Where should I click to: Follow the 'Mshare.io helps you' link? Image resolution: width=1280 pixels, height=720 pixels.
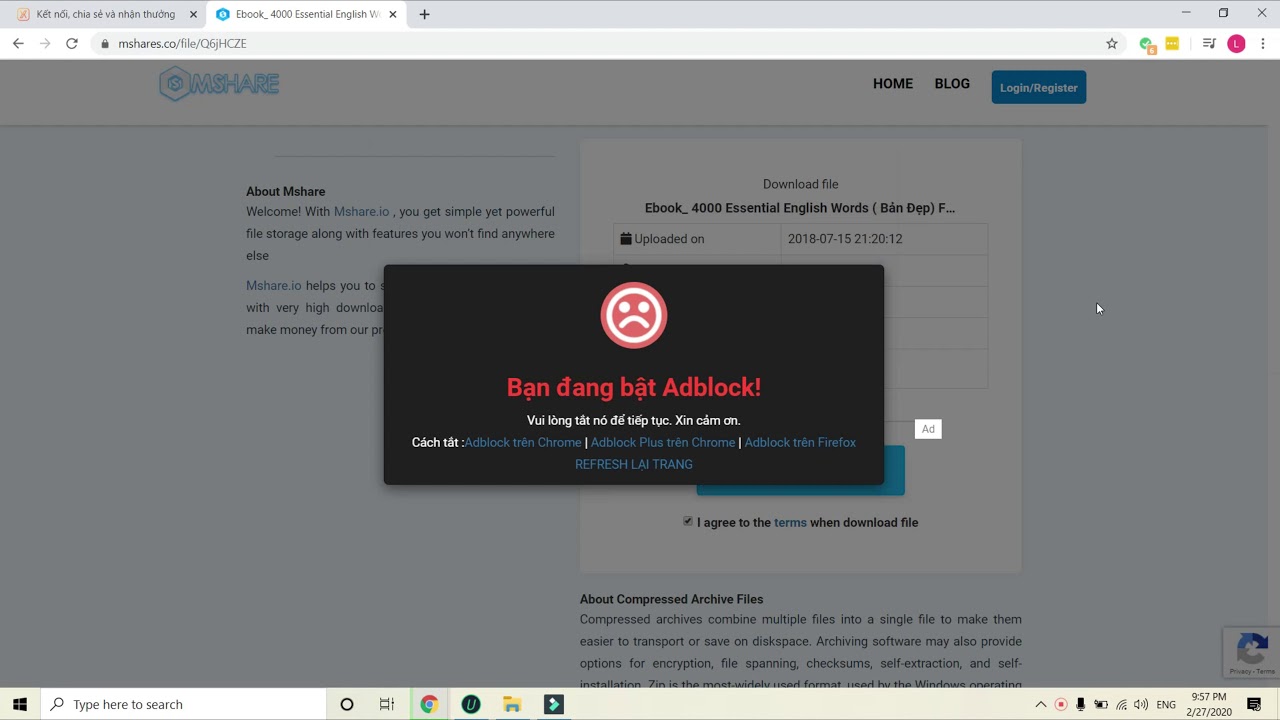274,285
